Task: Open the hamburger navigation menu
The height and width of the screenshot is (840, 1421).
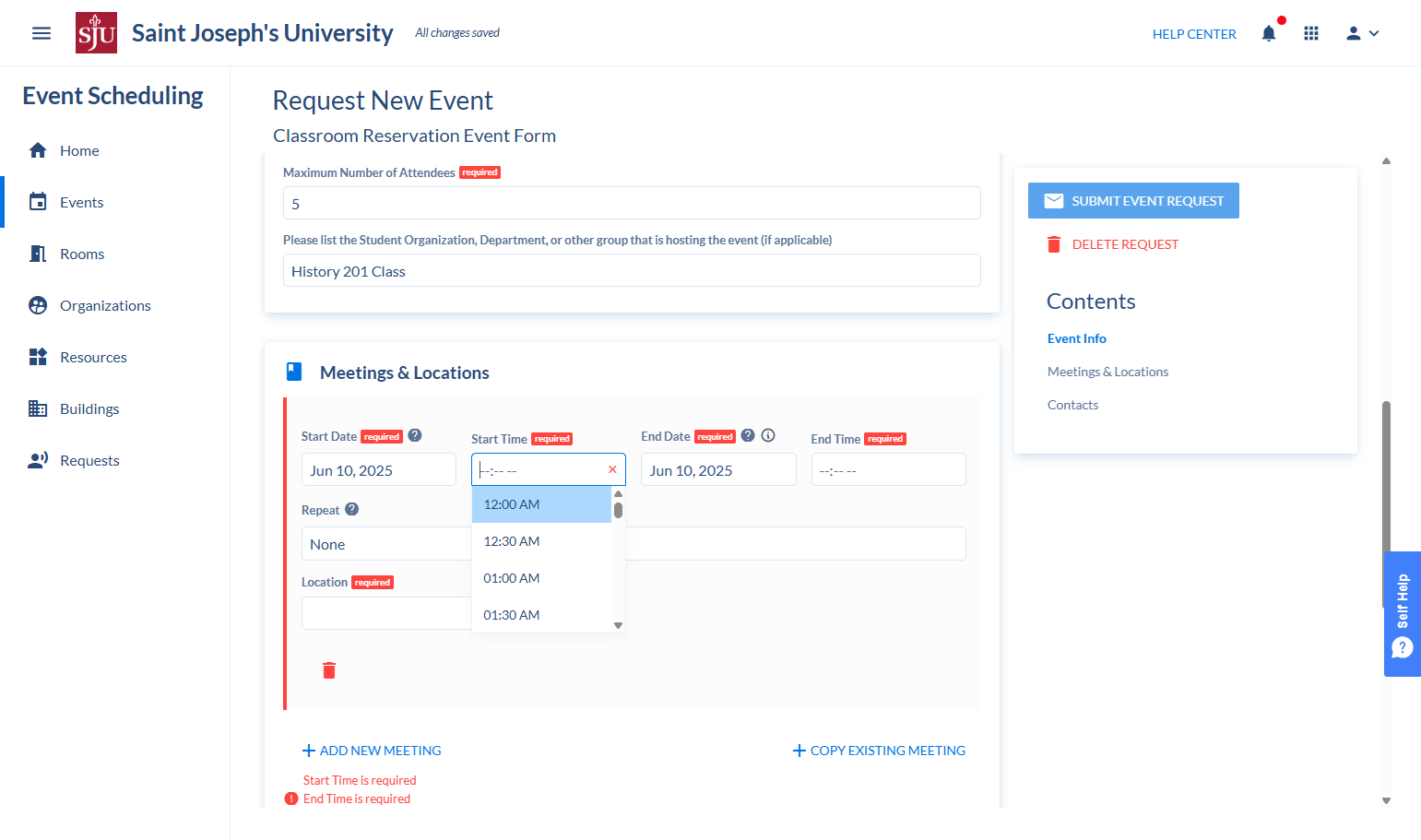Action: tap(41, 33)
